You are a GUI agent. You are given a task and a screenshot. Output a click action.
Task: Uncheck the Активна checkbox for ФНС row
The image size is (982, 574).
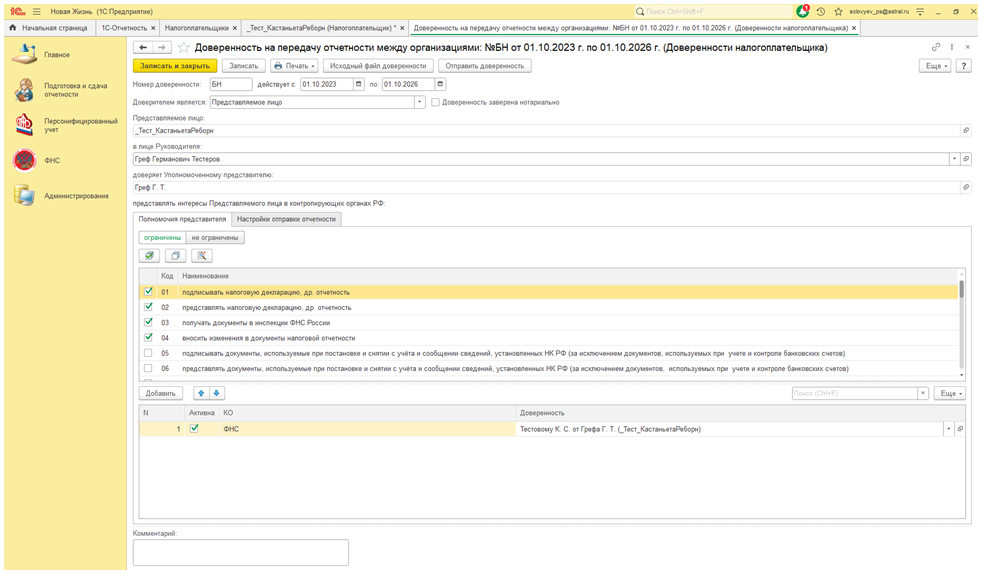tap(194, 428)
